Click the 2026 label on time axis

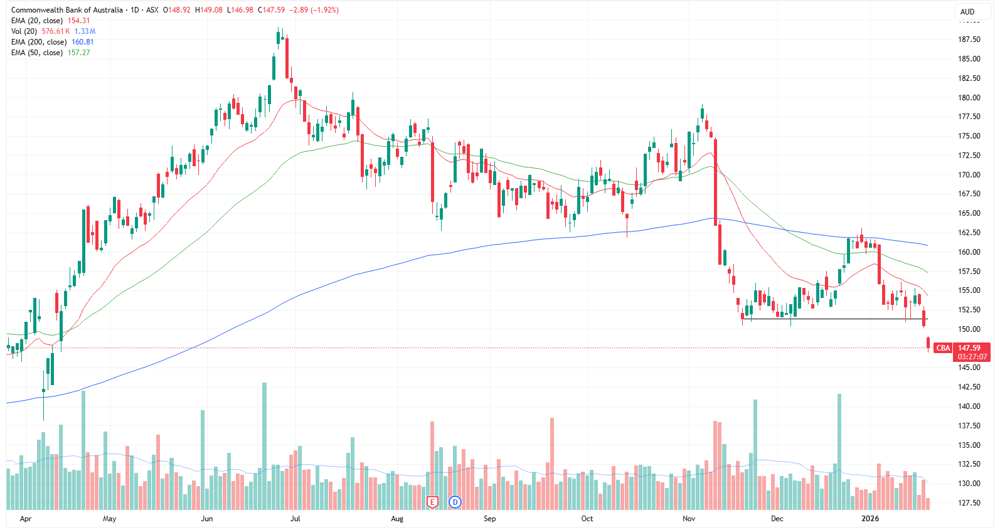(869, 519)
